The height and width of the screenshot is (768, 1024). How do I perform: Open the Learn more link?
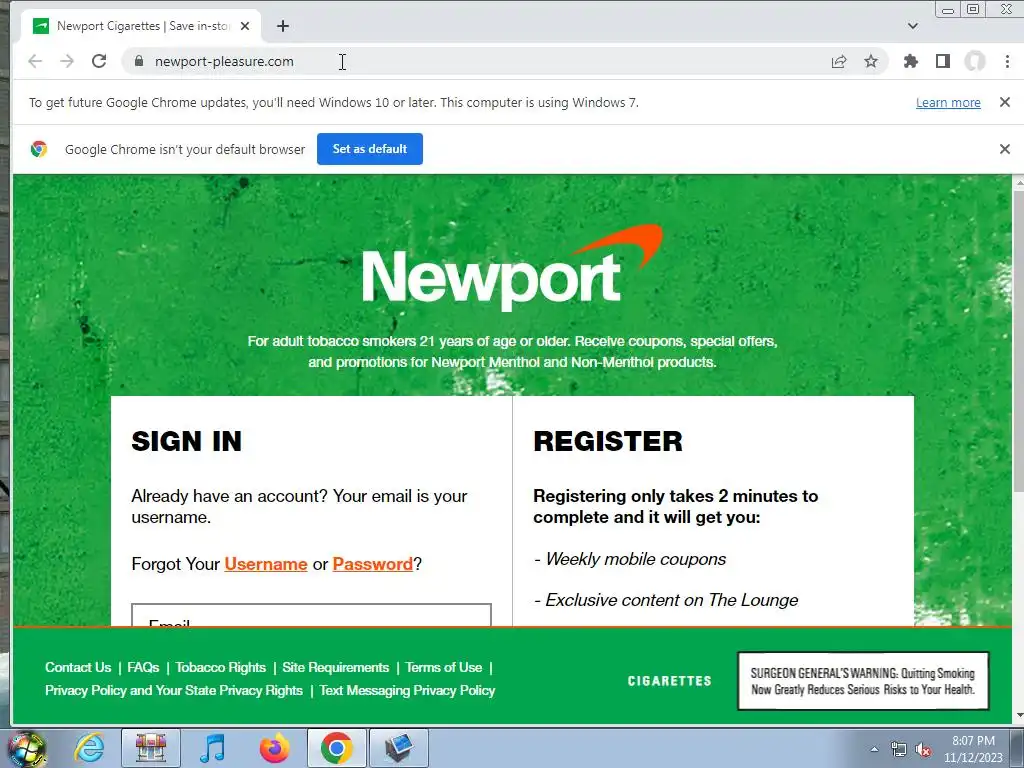[948, 103]
